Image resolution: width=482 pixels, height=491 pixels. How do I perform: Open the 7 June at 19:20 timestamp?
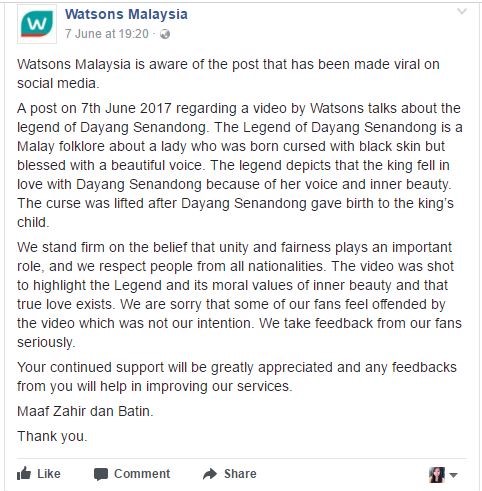click(x=107, y=34)
